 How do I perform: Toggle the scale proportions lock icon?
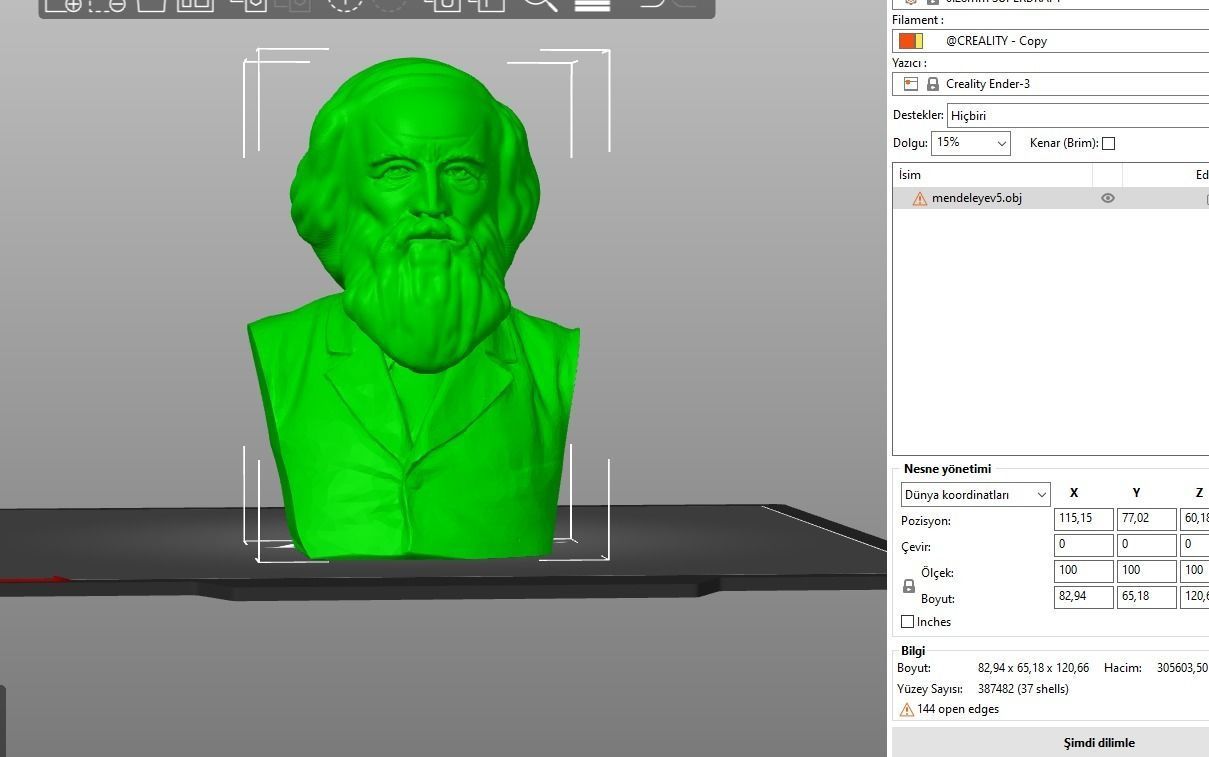point(909,586)
